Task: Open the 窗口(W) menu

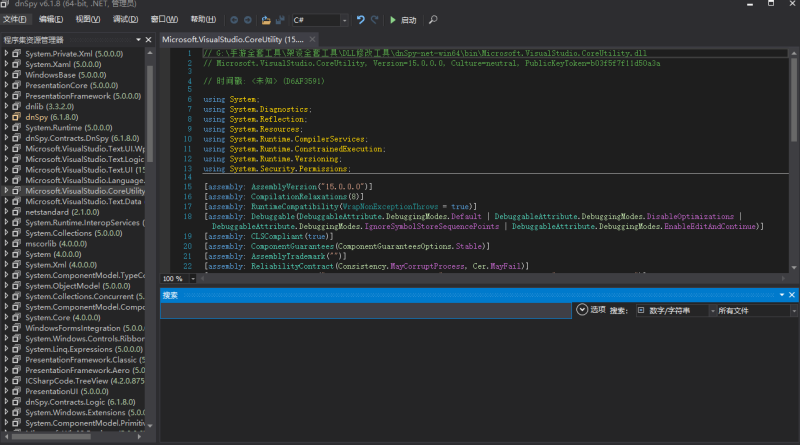Action: 164,19
